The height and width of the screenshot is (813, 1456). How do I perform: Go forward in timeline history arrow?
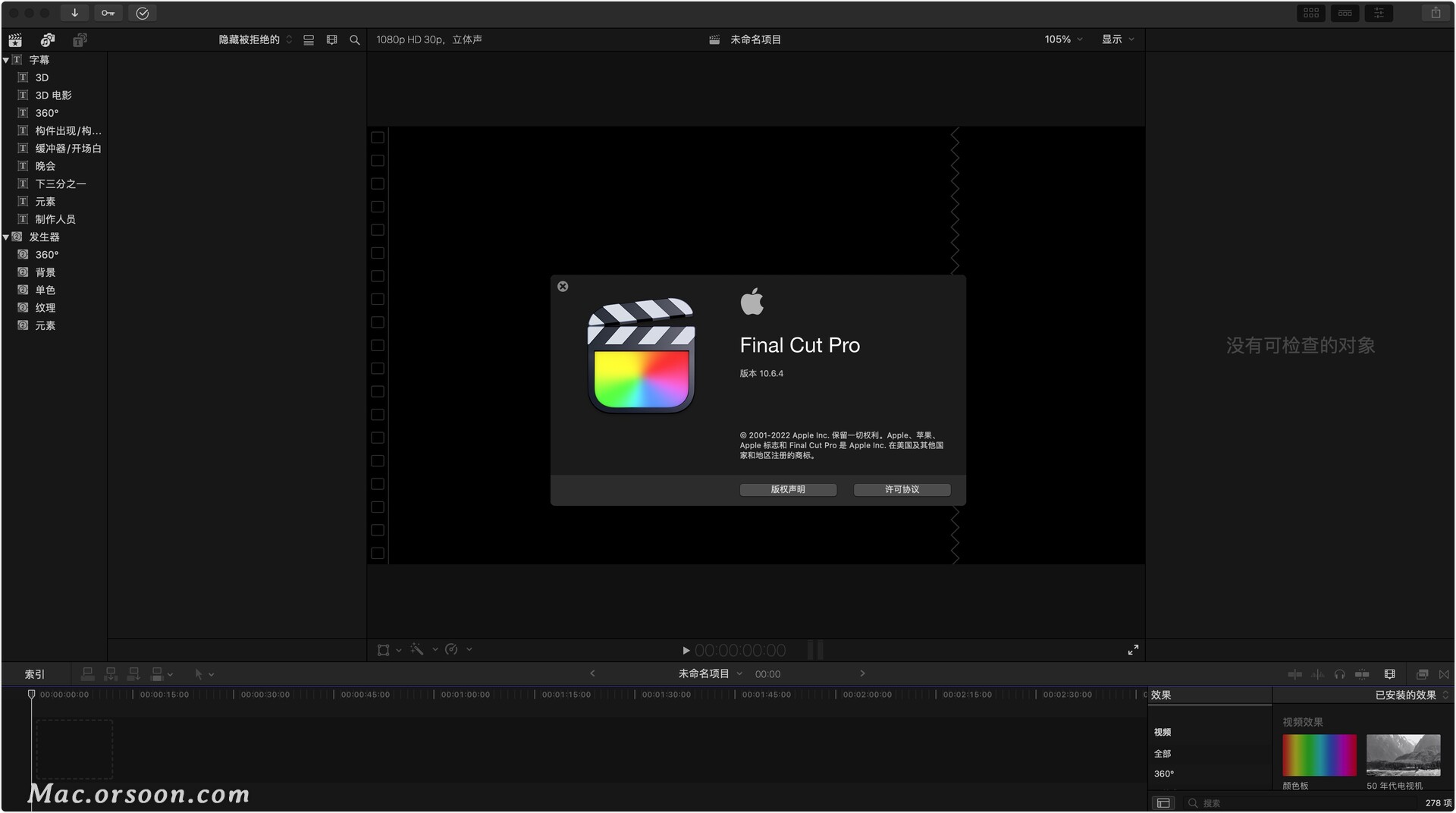tap(862, 673)
